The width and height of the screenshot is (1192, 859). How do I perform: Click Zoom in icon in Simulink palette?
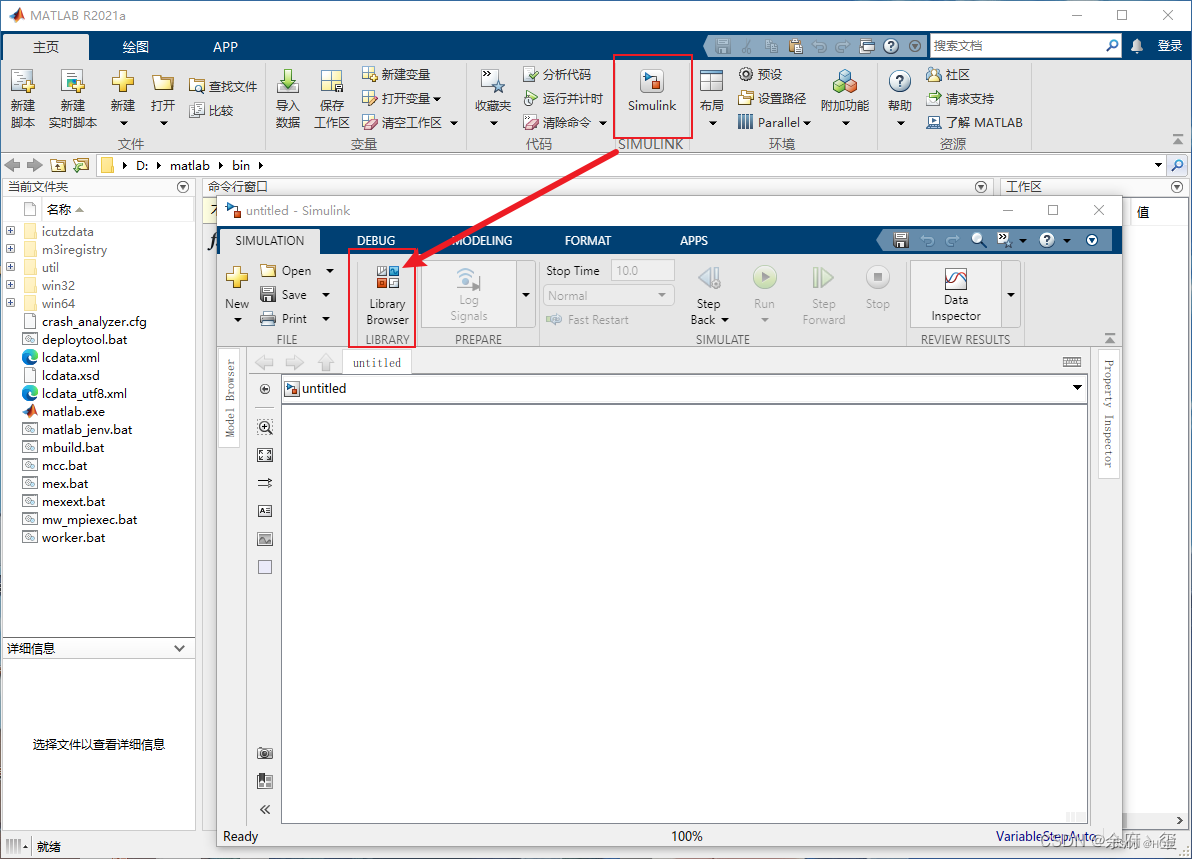coord(265,427)
